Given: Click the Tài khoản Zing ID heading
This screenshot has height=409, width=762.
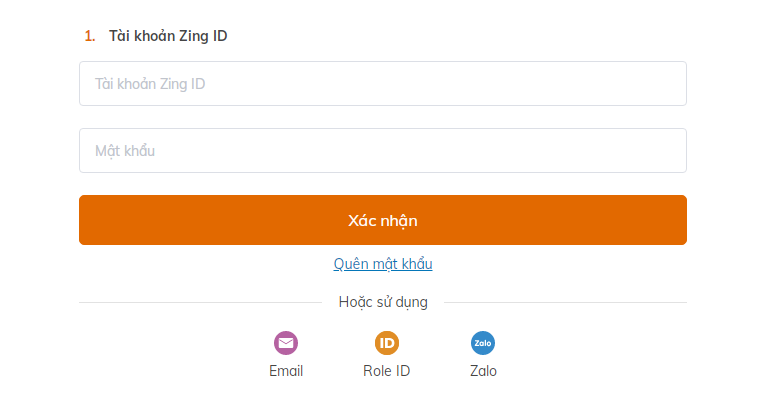Looking at the screenshot, I should 168,36.
